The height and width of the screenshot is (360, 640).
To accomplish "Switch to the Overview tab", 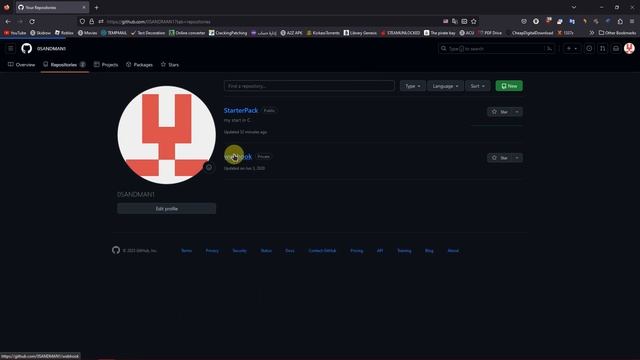I will pos(22,64).
